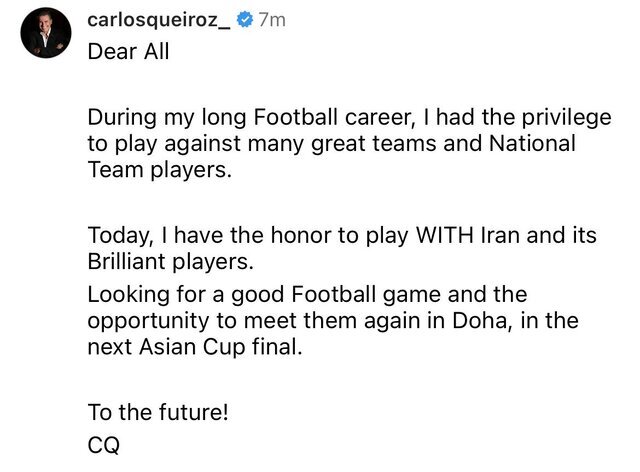Click the capitalized word WITH

[x=435, y=236]
